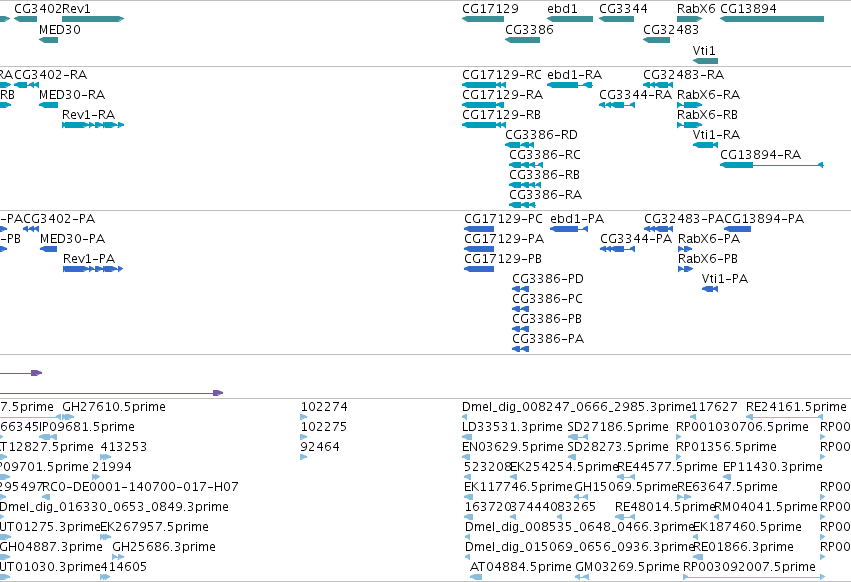Select transcript CG32483-RA
This screenshot has width=851, height=582.
click(683, 75)
